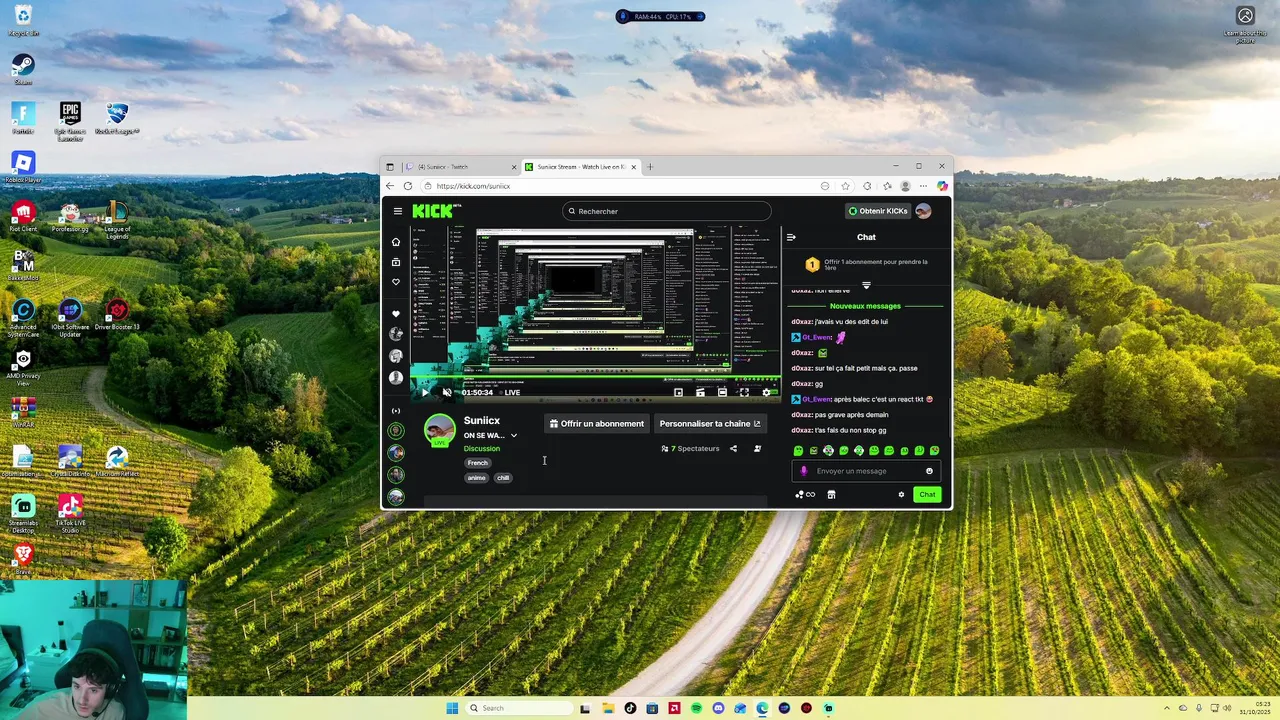Viewport: 1280px width, 720px height.
Task: Click the Rechercher search box
Action: point(667,211)
